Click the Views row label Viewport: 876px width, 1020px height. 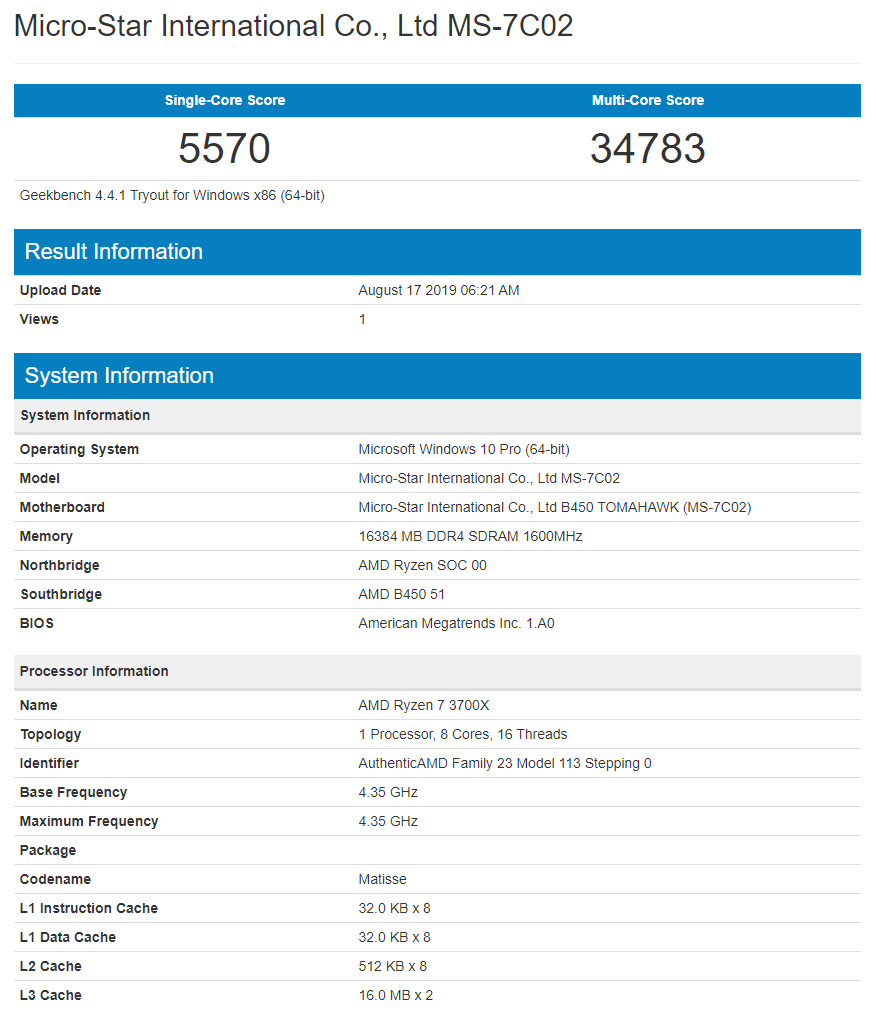point(39,320)
